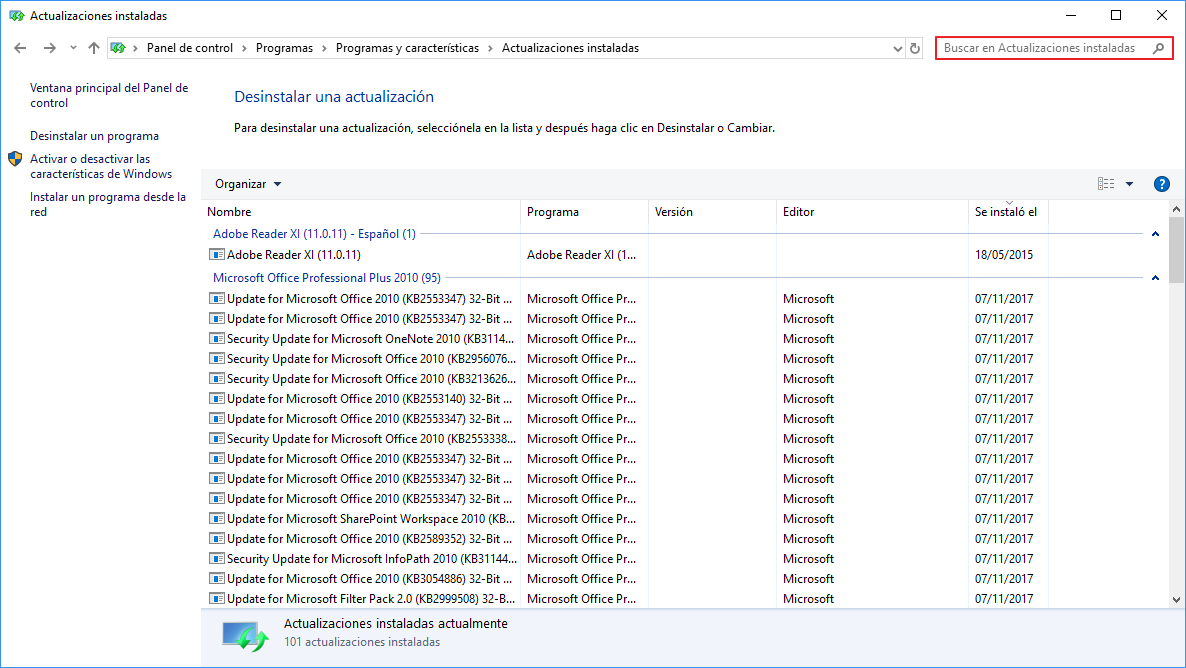Click the KB2589352 update row icon

[216, 539]
